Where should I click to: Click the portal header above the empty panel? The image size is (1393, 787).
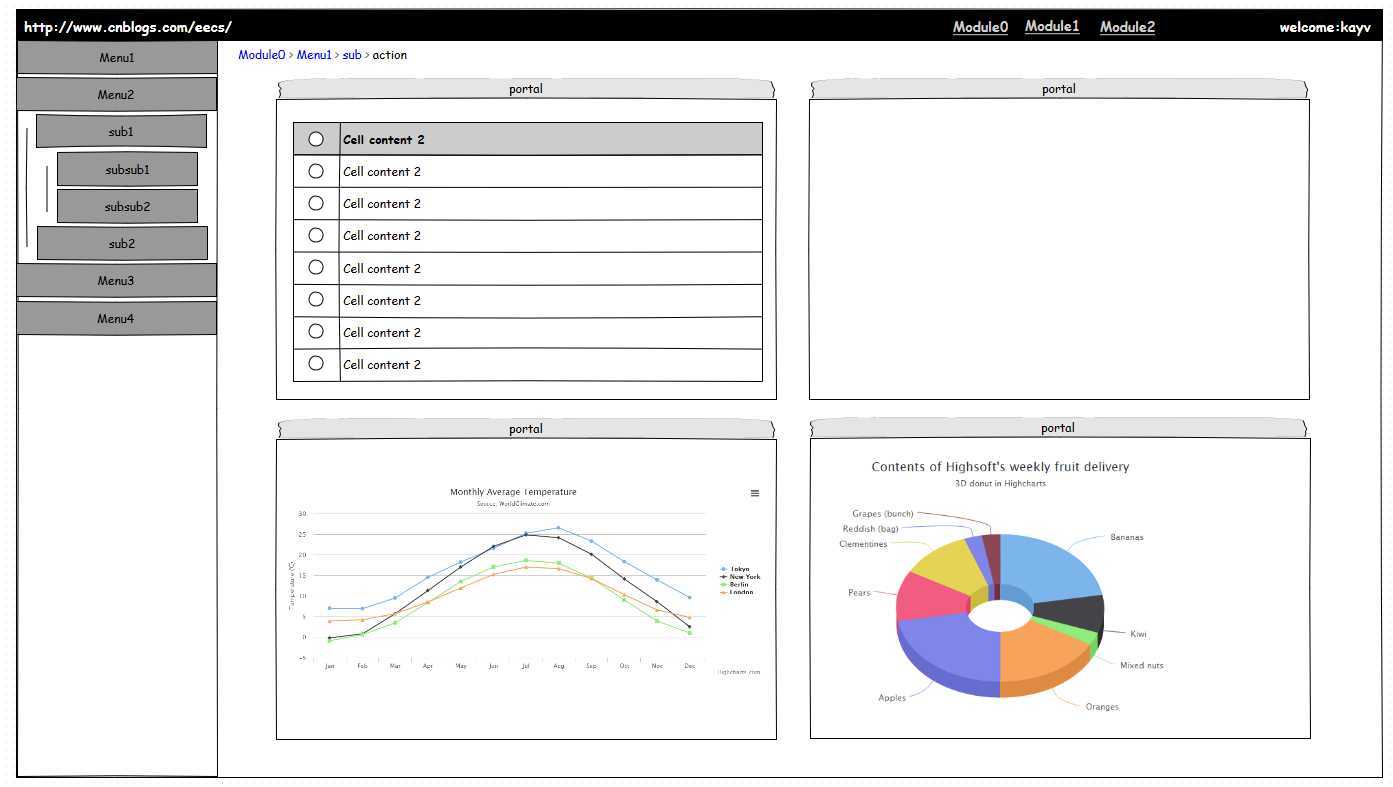[x=1059, y=89]
